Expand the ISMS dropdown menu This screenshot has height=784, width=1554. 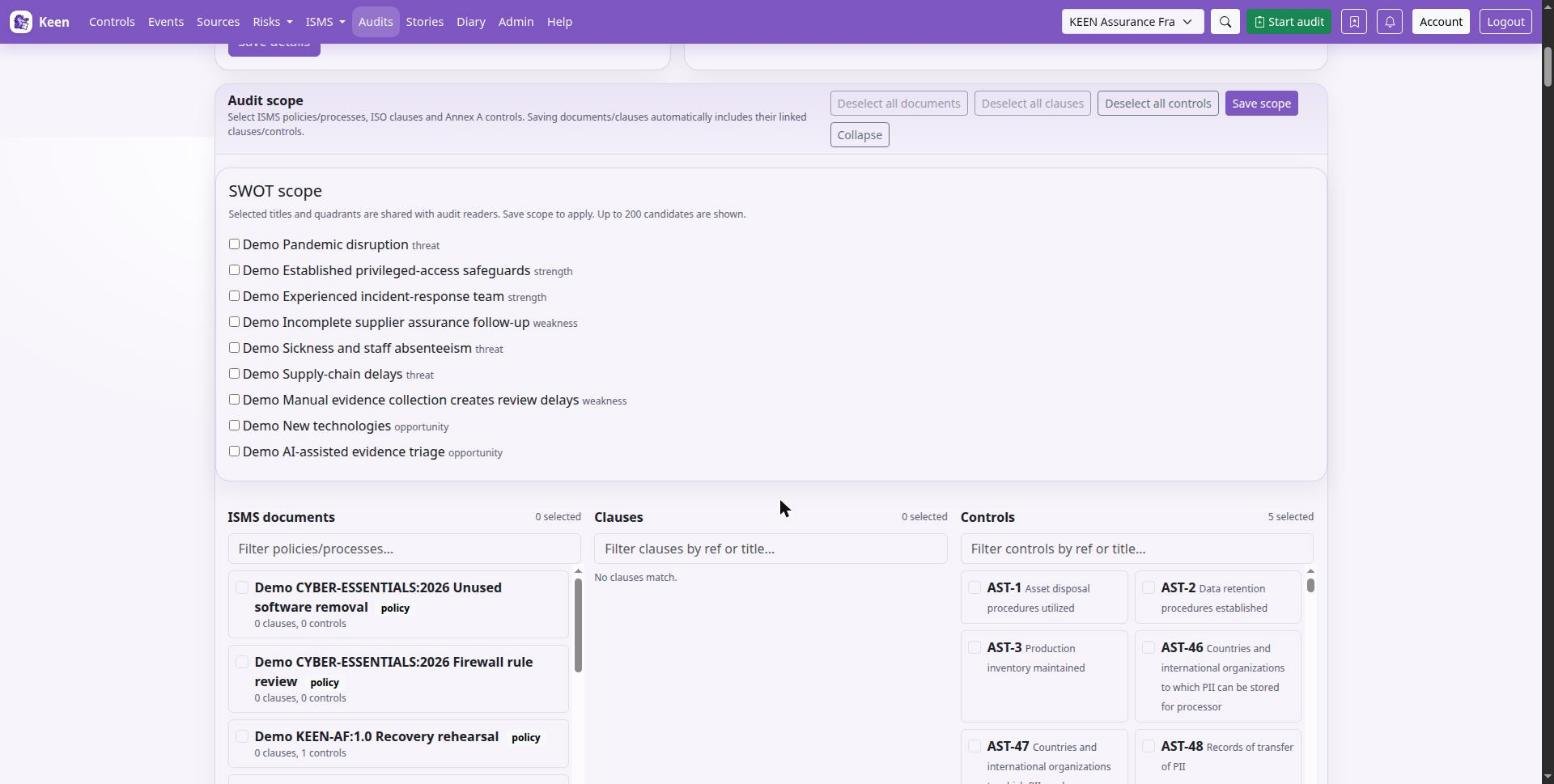[325, 22]
